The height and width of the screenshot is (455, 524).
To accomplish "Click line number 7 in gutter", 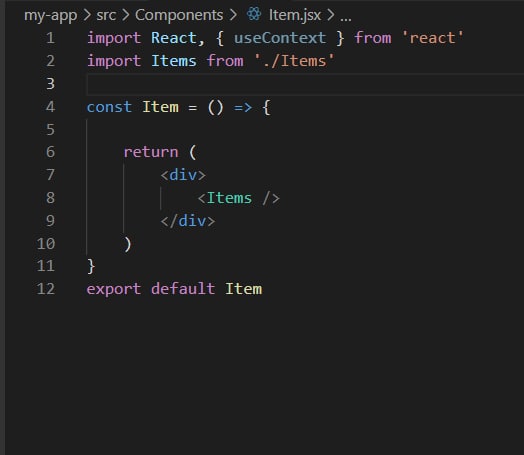I will tap(50, 175).
